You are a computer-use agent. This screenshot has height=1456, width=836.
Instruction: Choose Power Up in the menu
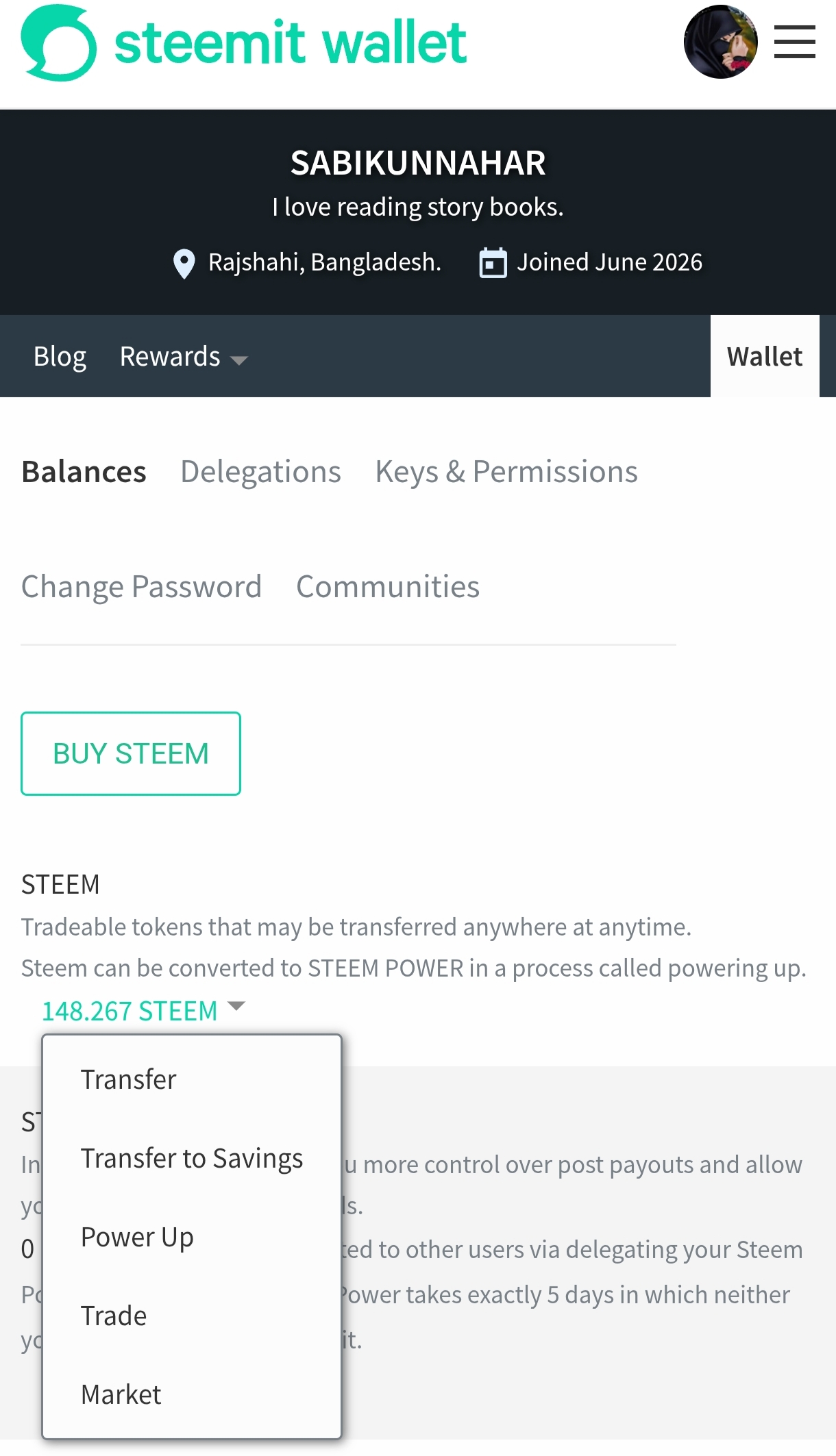tap(137, 1237)
